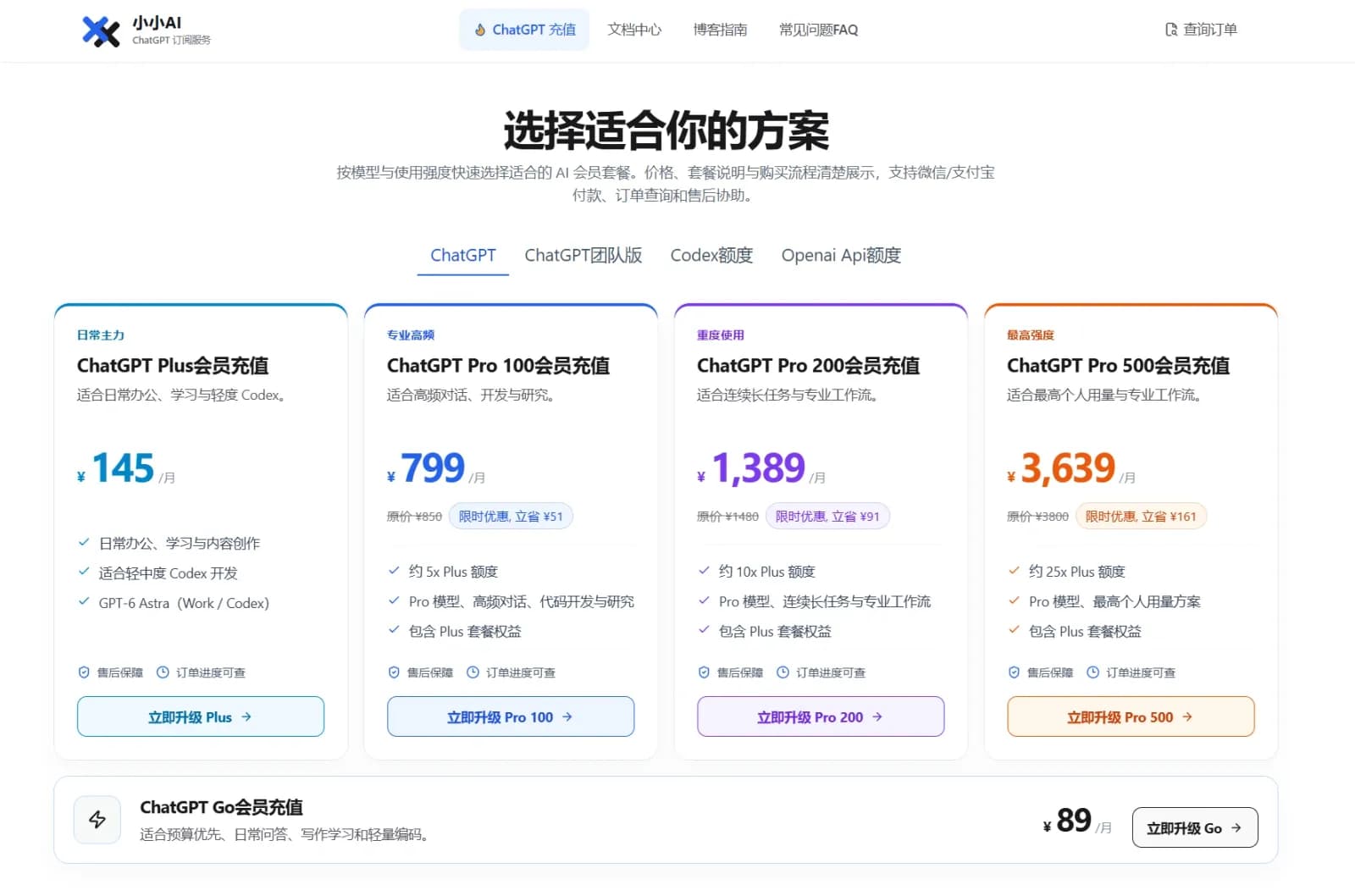1355x896 pixels.
Task: Click the 订单进度可查 clock icon on Pro 500 card
Action: click(x=1092, y=672)
